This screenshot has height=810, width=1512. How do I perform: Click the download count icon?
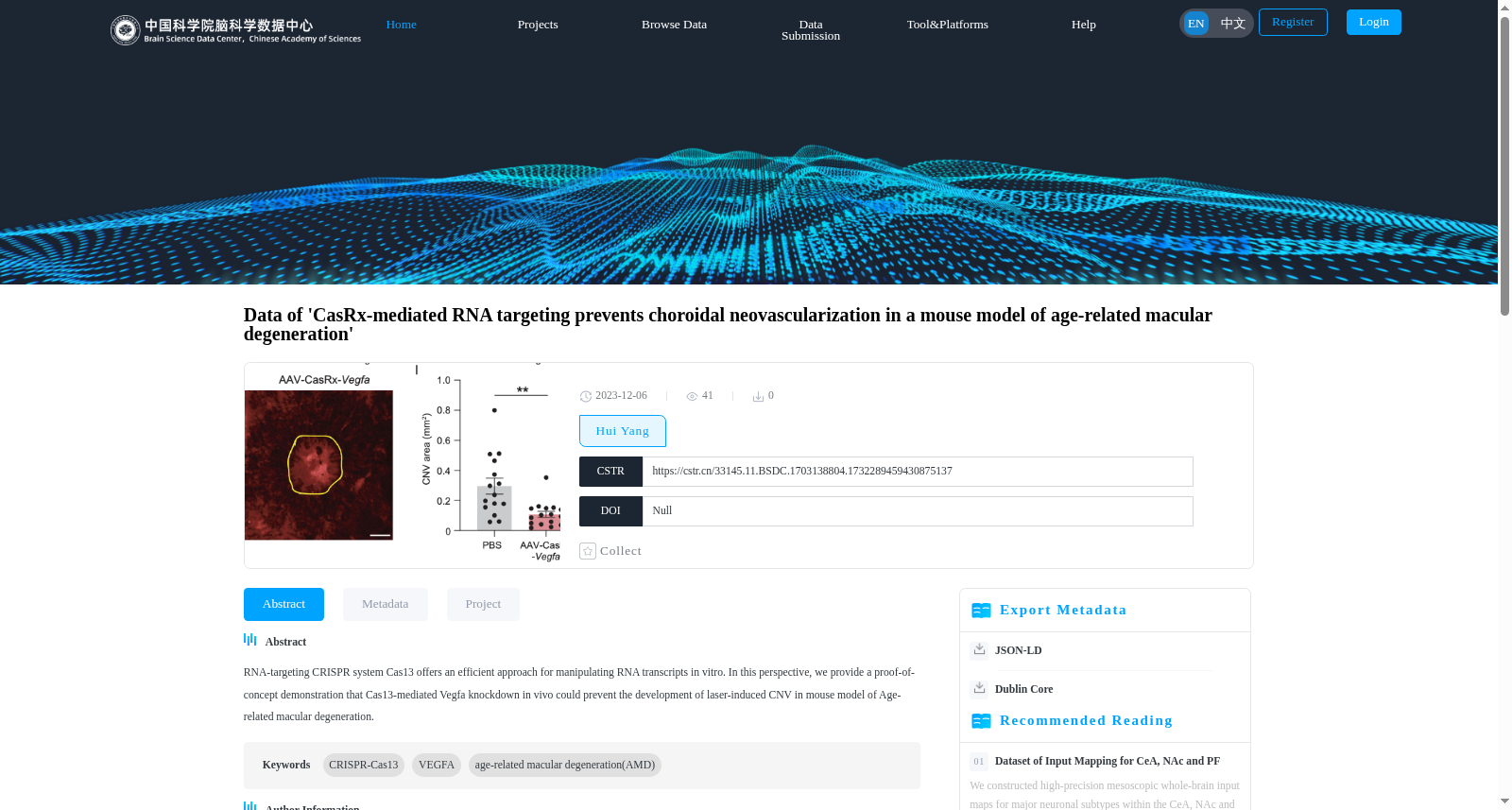758,396
